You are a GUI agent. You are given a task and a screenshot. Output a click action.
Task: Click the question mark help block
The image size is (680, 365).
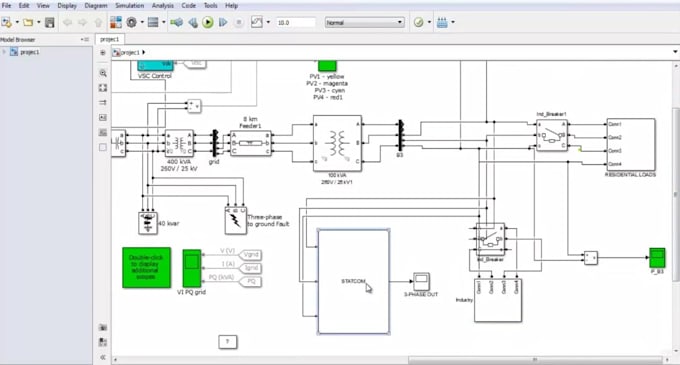(228, 342)
